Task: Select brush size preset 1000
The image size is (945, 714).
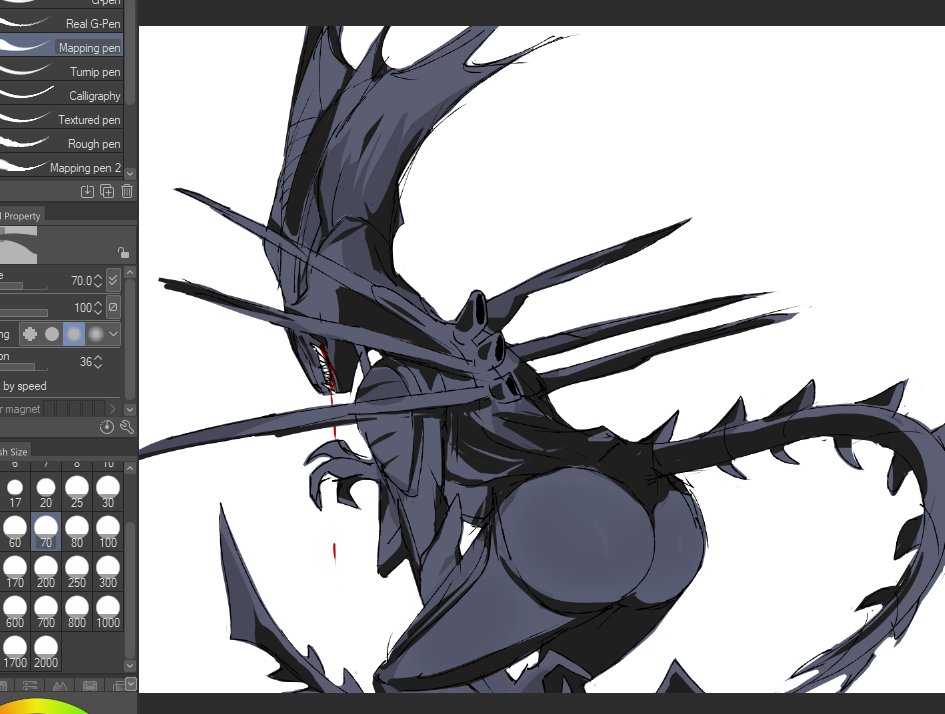Action: tap(108, 612)
